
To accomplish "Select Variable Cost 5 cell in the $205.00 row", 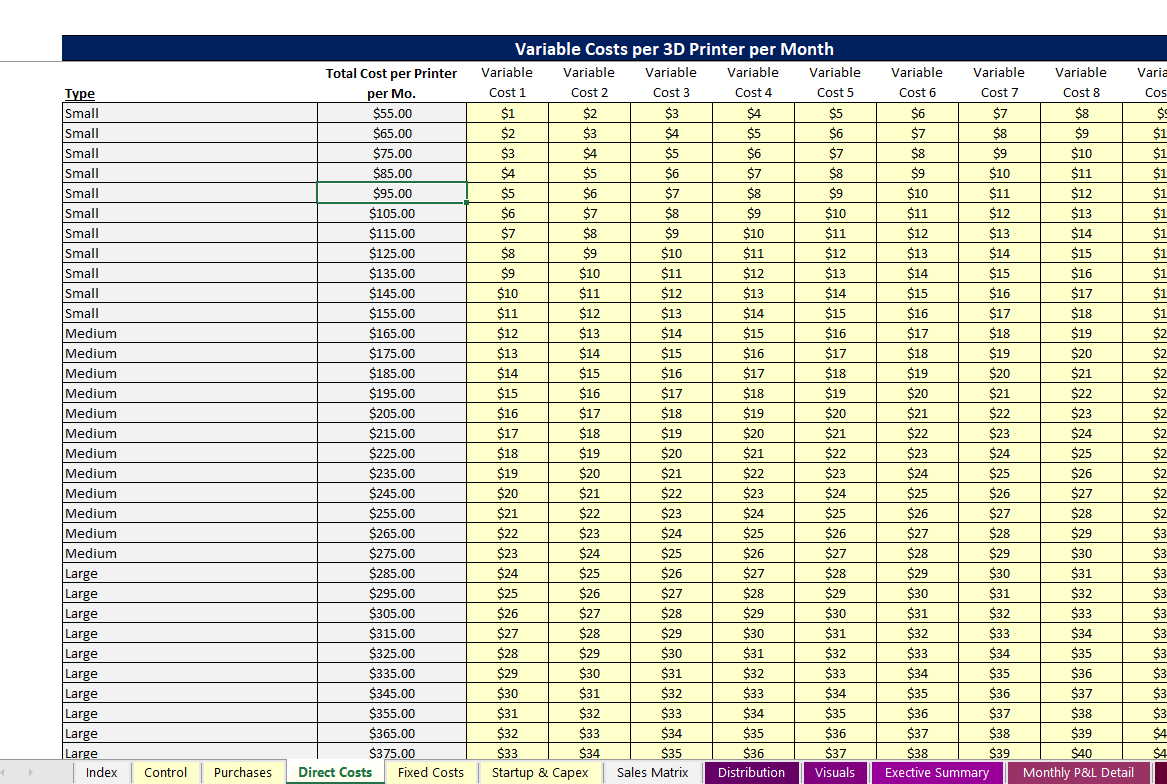I will point(835,413).
